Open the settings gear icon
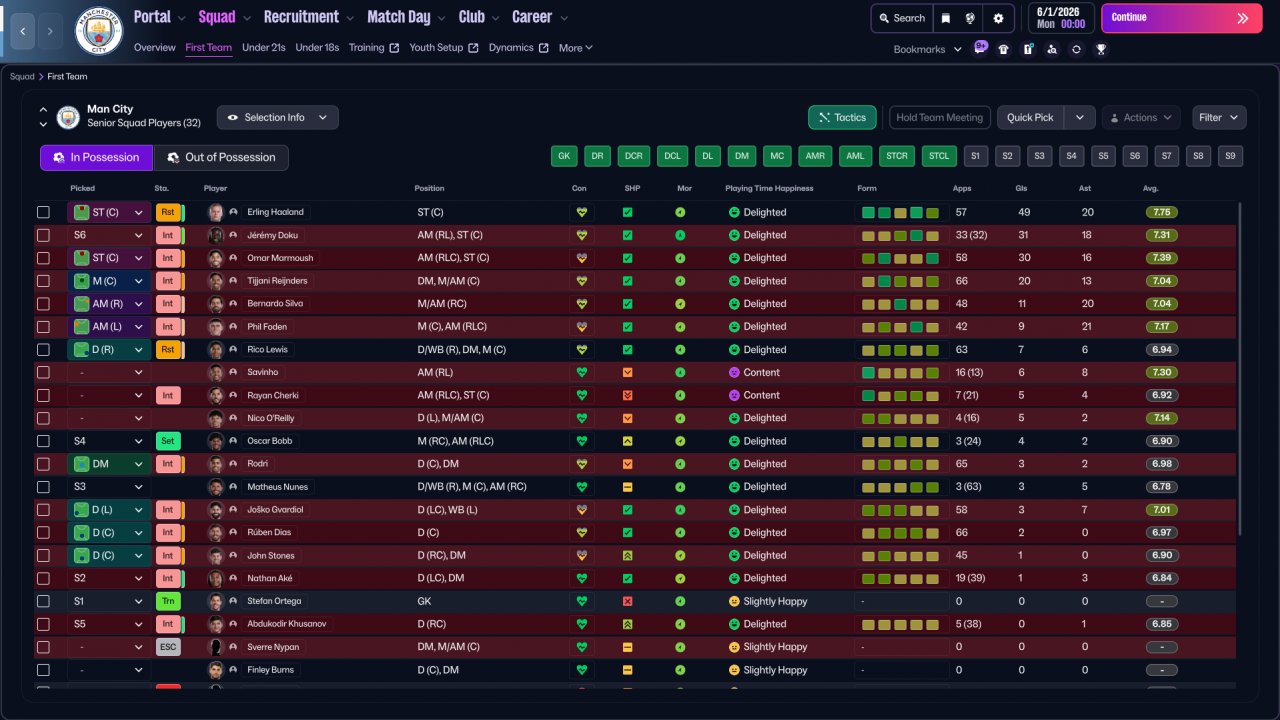Image resolution: width=1280 pixels, height=720 pixels. tap(998, 18)
